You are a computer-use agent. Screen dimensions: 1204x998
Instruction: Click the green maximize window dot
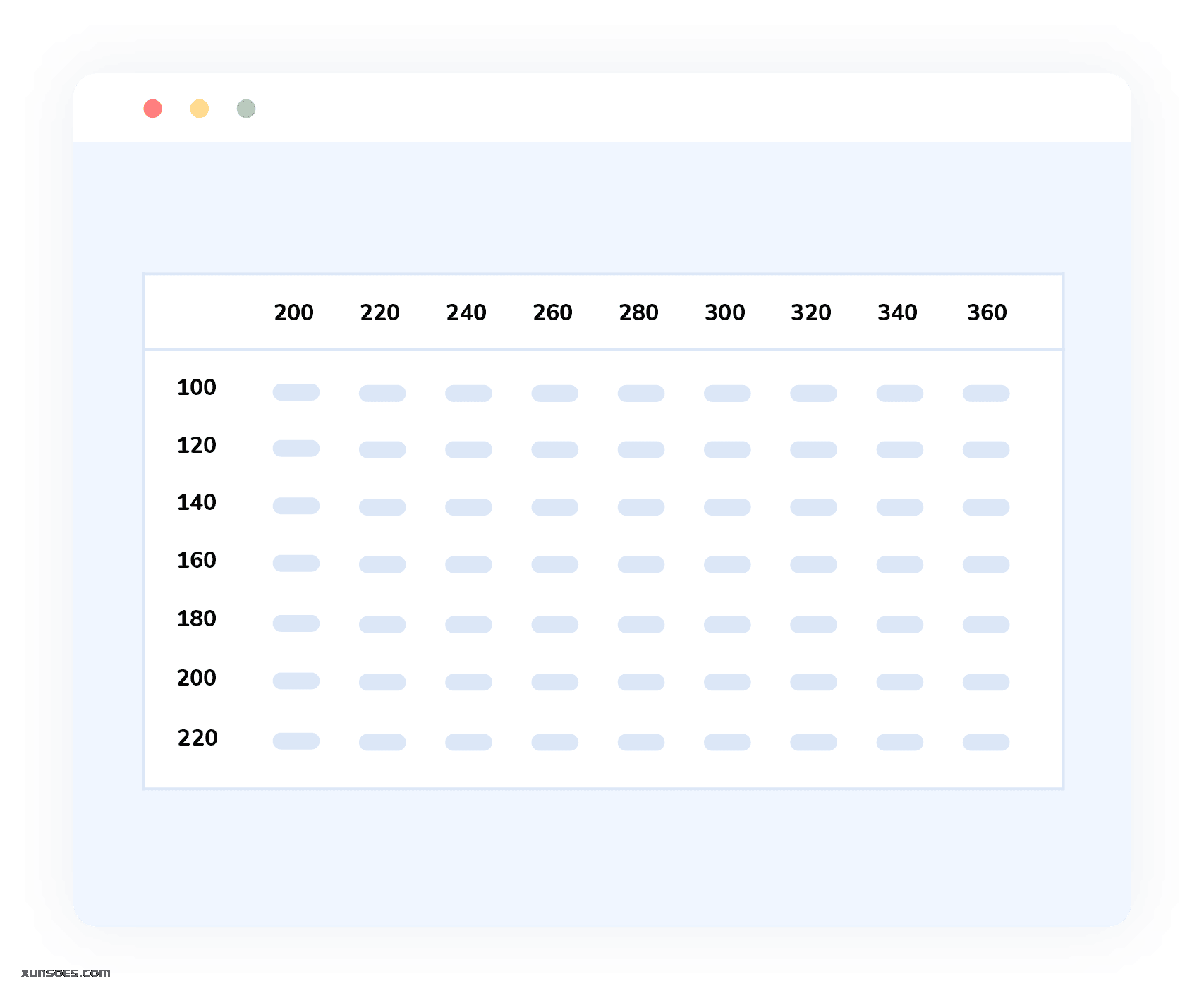coord(246,109)
